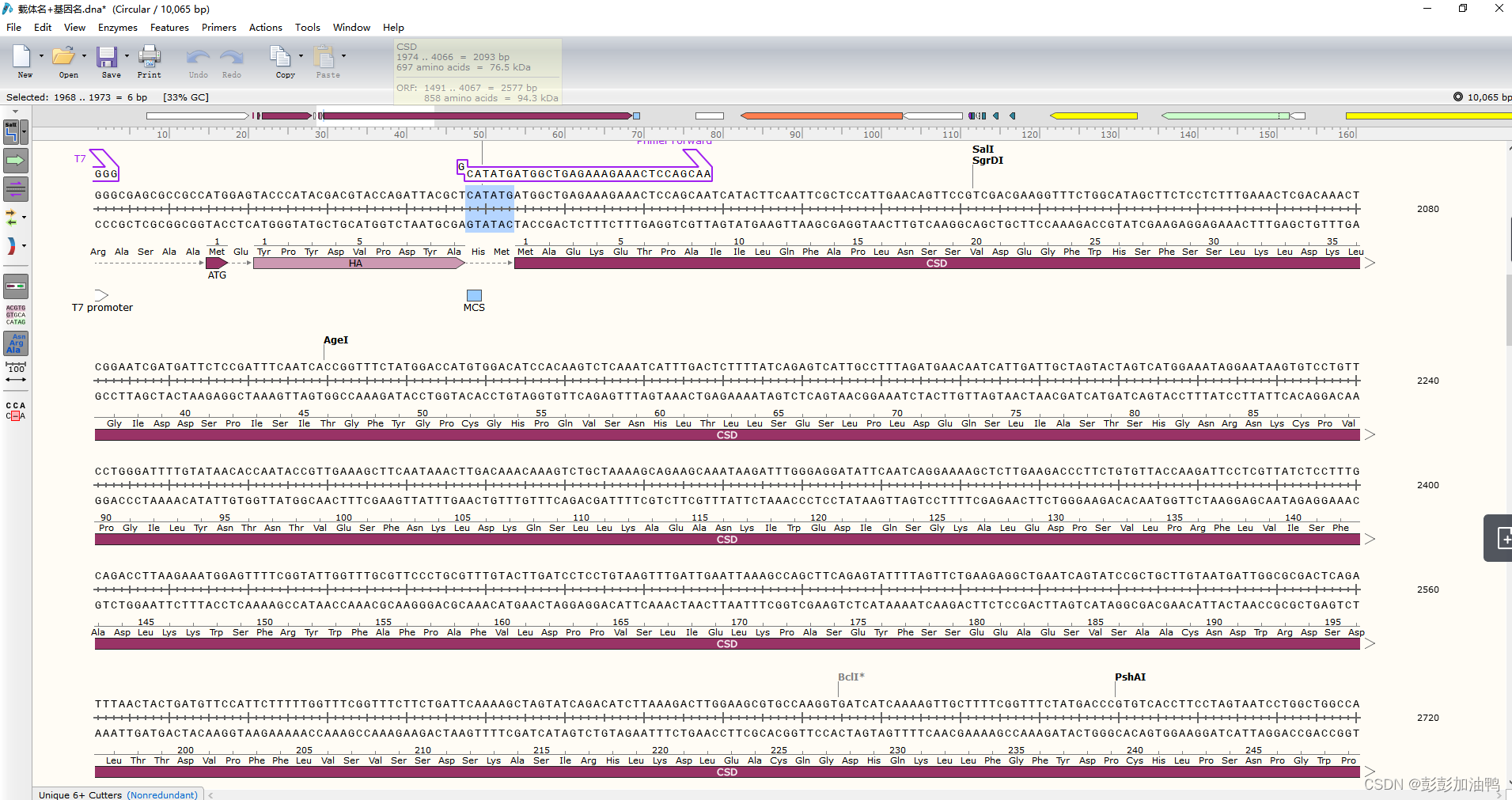1512x800 pixels.
Task: Select the Primer forward annotation sequence
Action: (x=589, y=173)
